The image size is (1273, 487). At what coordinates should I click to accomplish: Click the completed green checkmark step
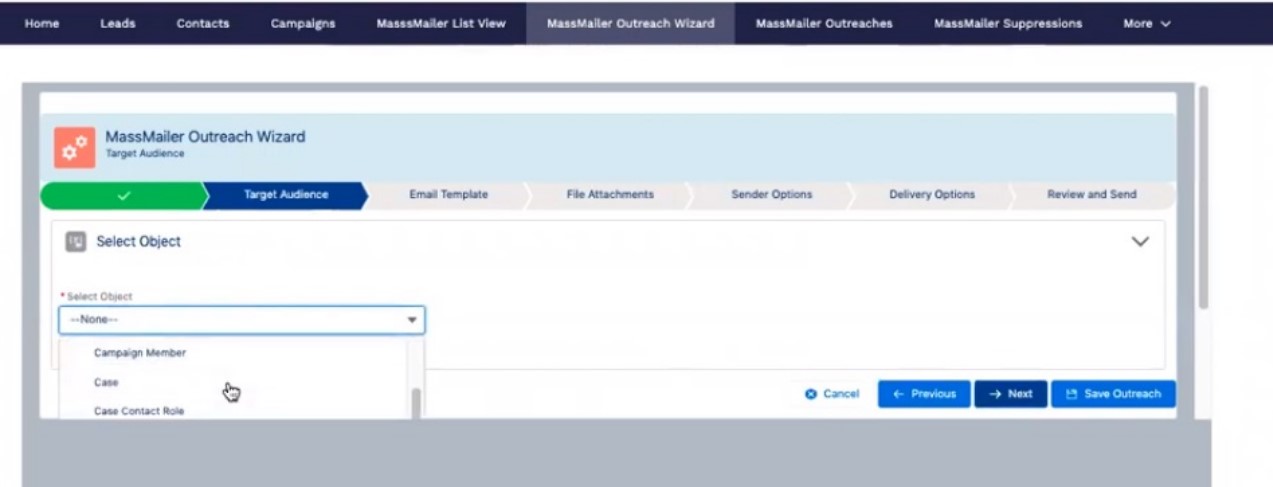(x=123, y=195)
